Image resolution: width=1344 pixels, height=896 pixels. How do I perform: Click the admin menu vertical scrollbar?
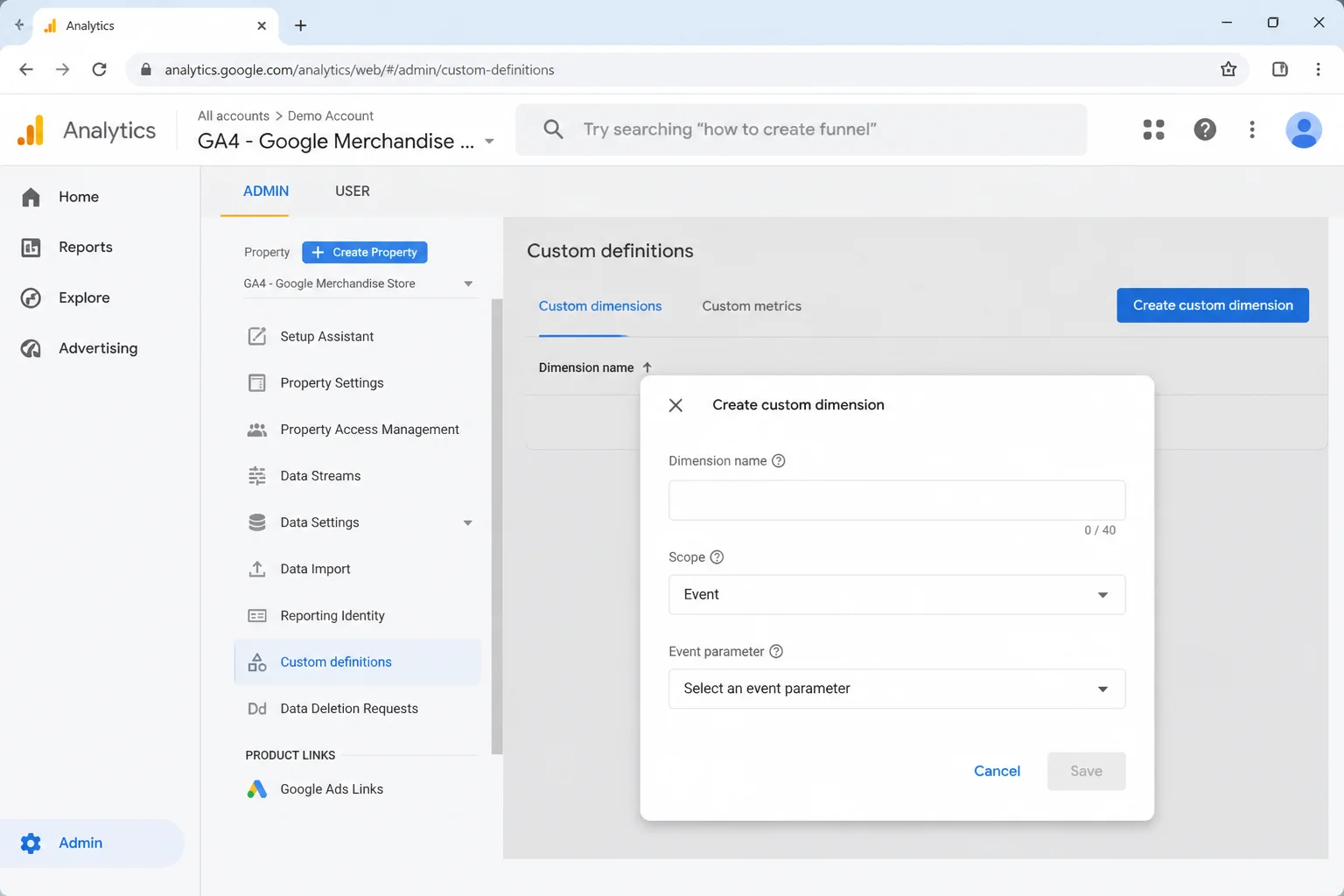[497, 526]
